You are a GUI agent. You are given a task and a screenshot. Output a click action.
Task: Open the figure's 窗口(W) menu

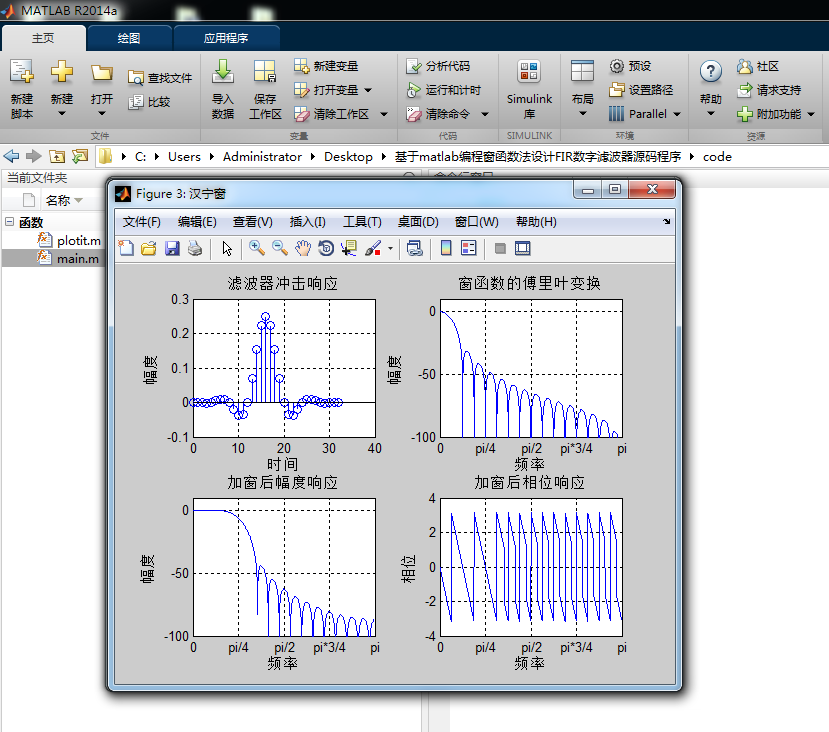click(476, 222)
